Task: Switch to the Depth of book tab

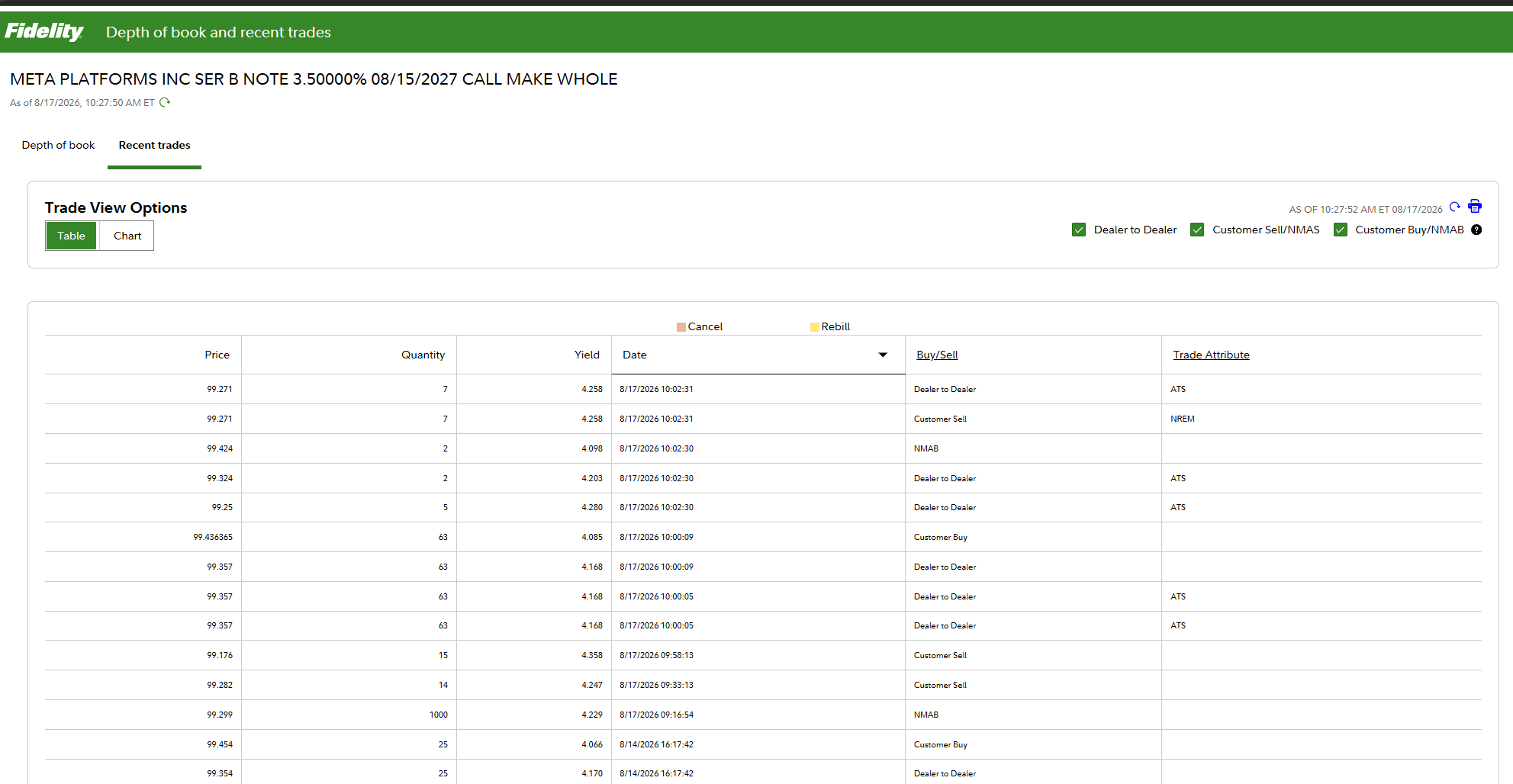Action: click(x=58, y=145)
